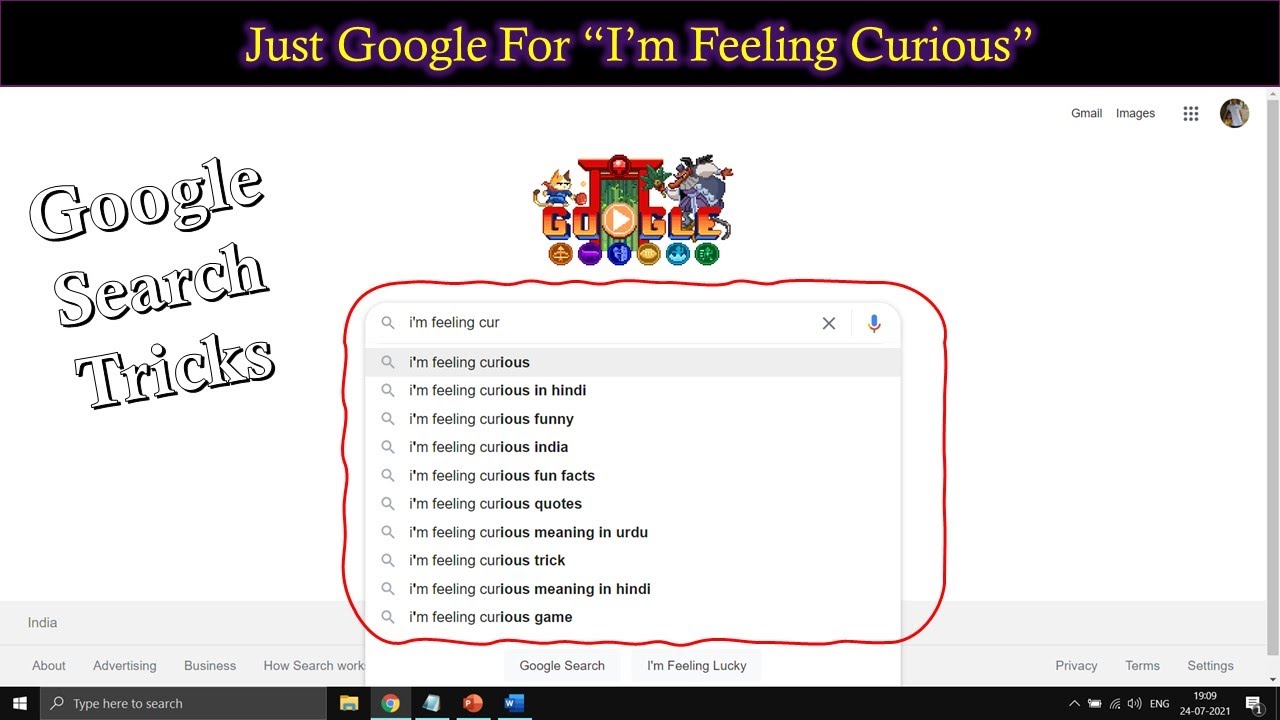Open the Advertising footer link
Screen dimensions: 1280x720
coord(125,665)
